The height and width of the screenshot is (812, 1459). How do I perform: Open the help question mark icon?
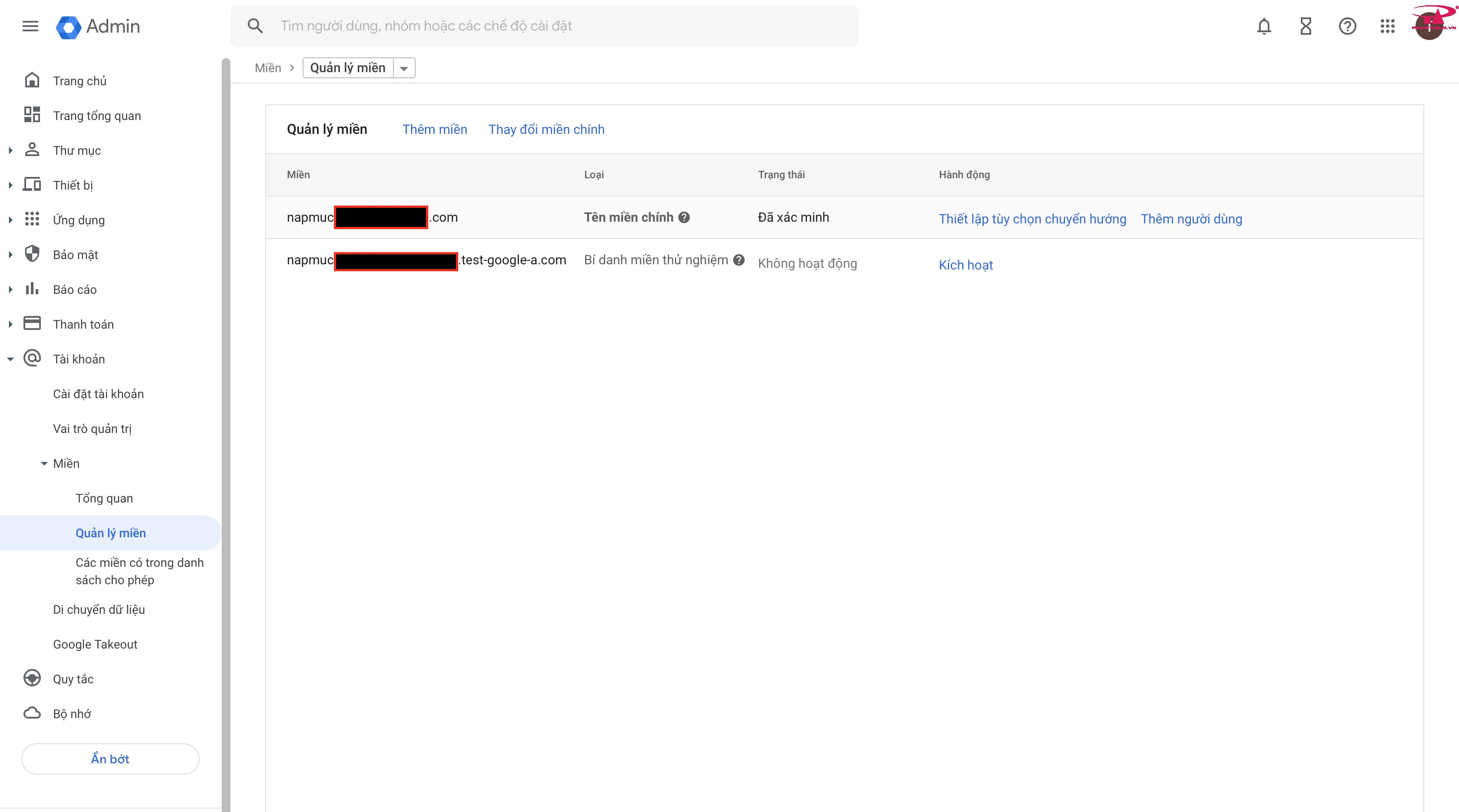tap(1347, 26)
